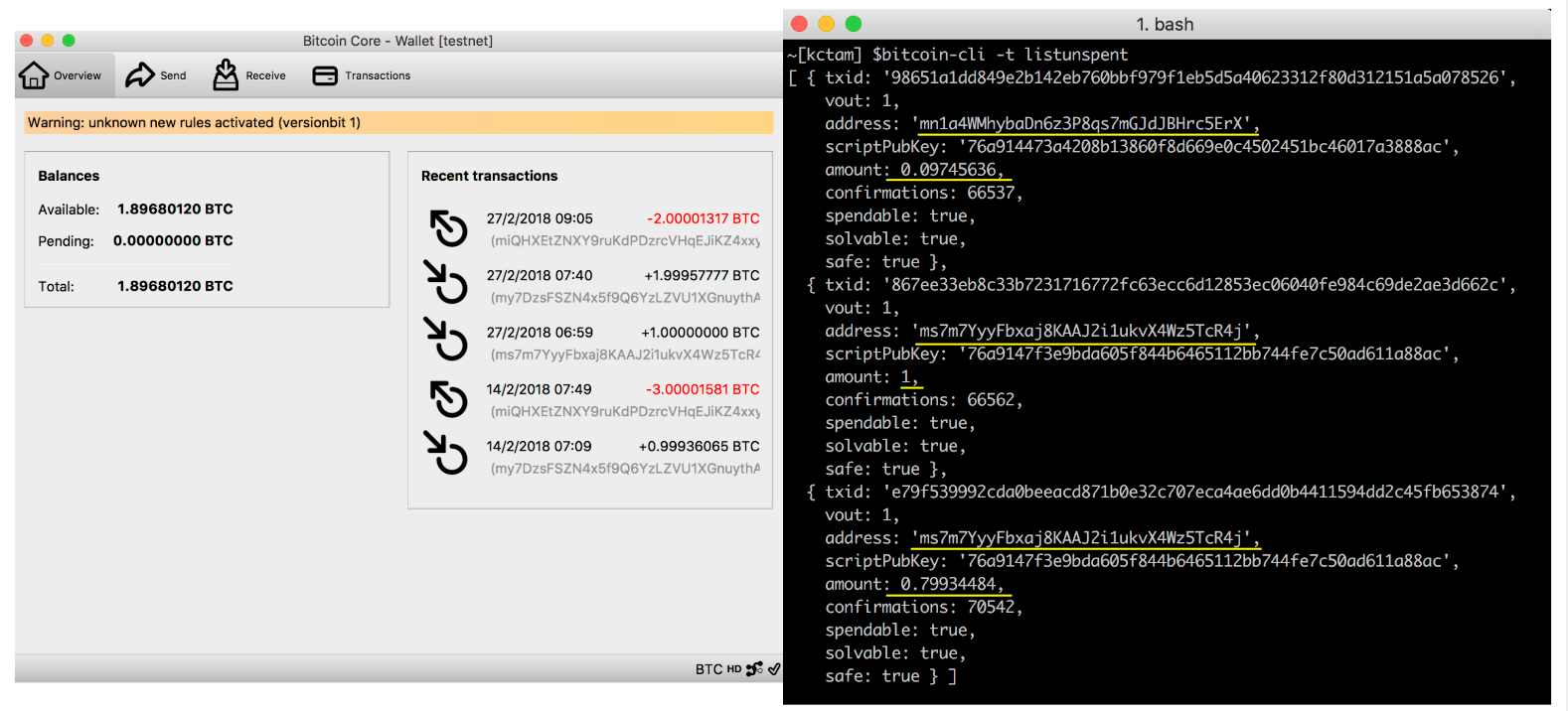Image resolution: width=1568 pixels, height=711 pixels.
Task: Click the Receive inbox icon
Action: tap(226, 74)
